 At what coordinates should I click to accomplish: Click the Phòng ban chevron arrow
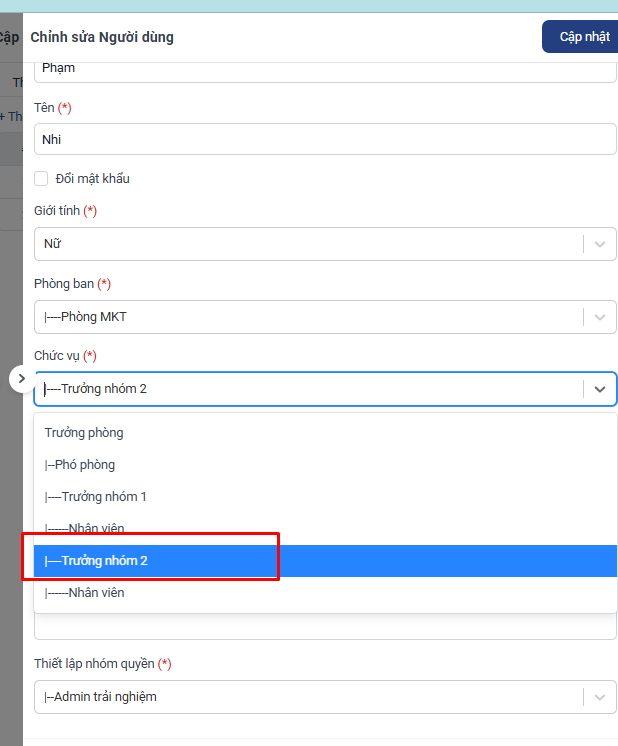click(x=600, y=317)
